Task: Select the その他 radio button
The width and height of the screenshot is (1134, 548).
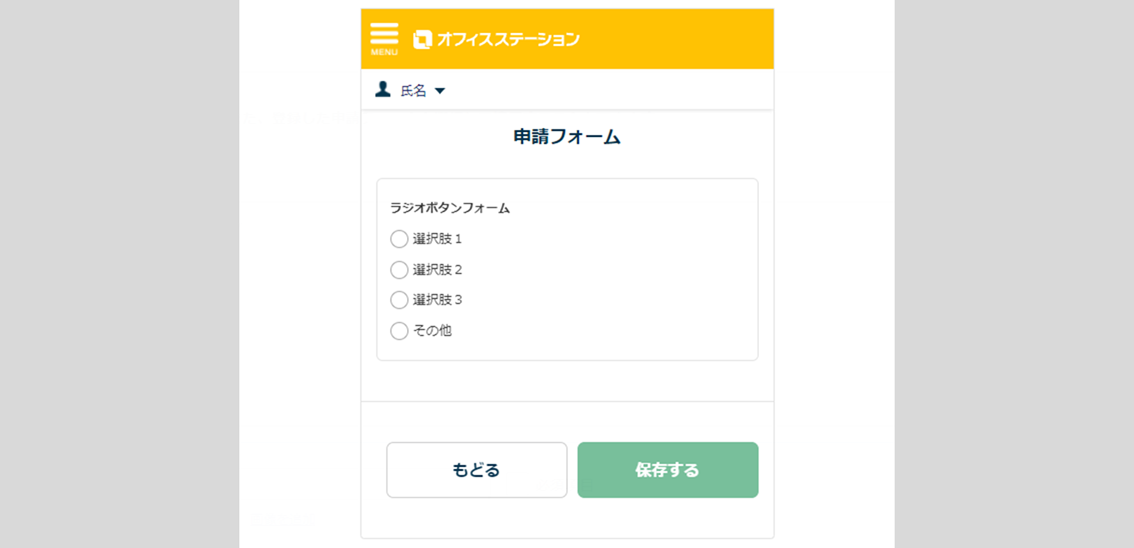Action: [x=399, y=331]
